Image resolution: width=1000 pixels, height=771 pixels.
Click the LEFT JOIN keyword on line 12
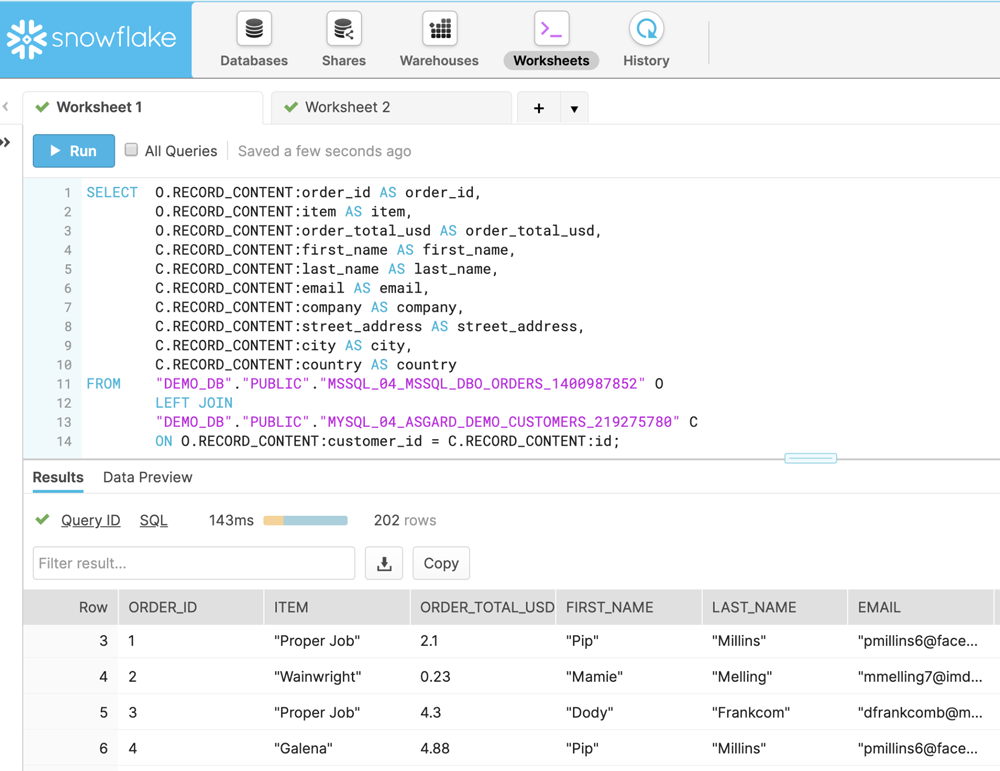(194, 403)
